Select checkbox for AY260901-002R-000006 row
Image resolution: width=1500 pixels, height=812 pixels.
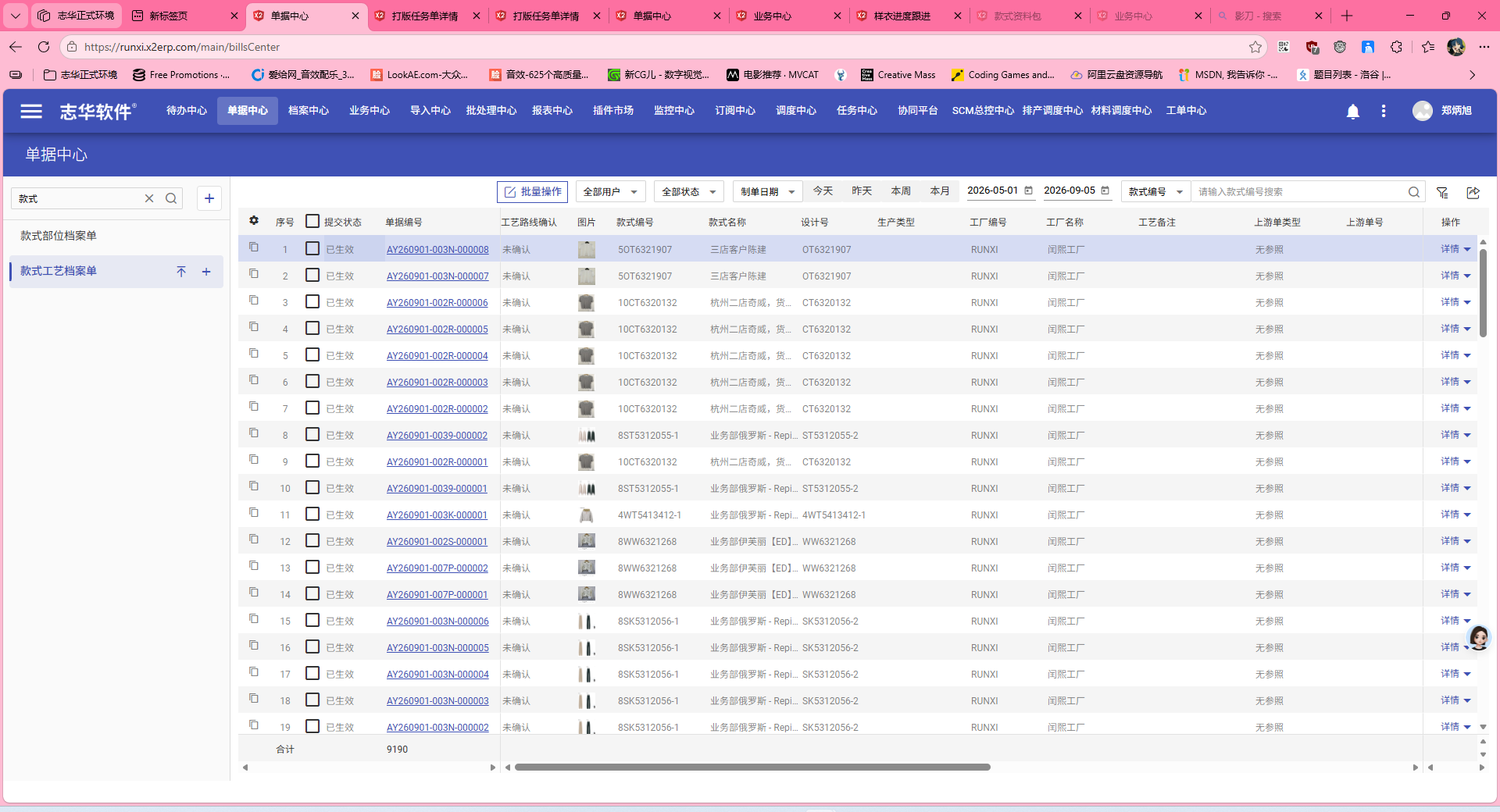point(312,301)
